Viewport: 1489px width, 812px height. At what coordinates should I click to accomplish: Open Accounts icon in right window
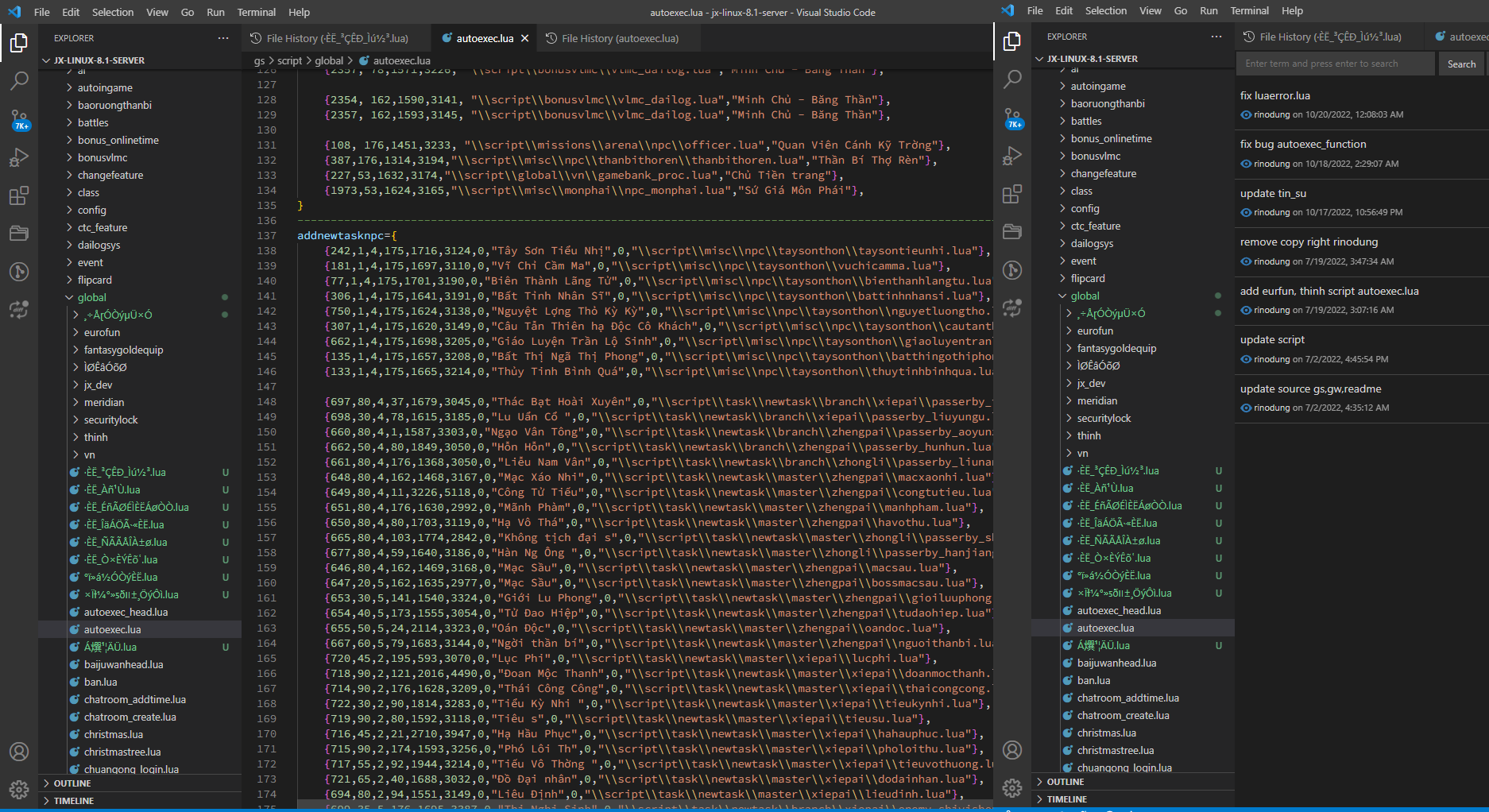(1012, 750)
